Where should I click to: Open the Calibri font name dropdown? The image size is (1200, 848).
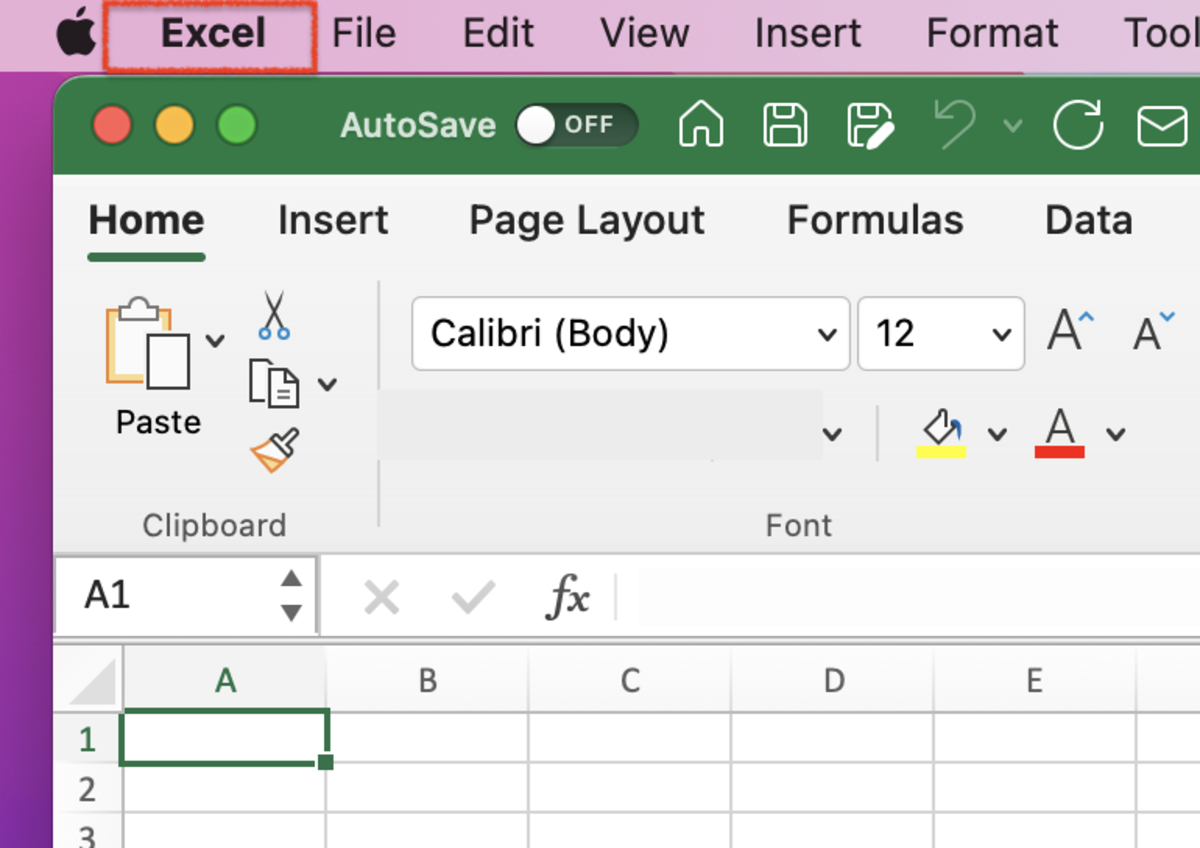pyautogui.click(x=825, y=334)
